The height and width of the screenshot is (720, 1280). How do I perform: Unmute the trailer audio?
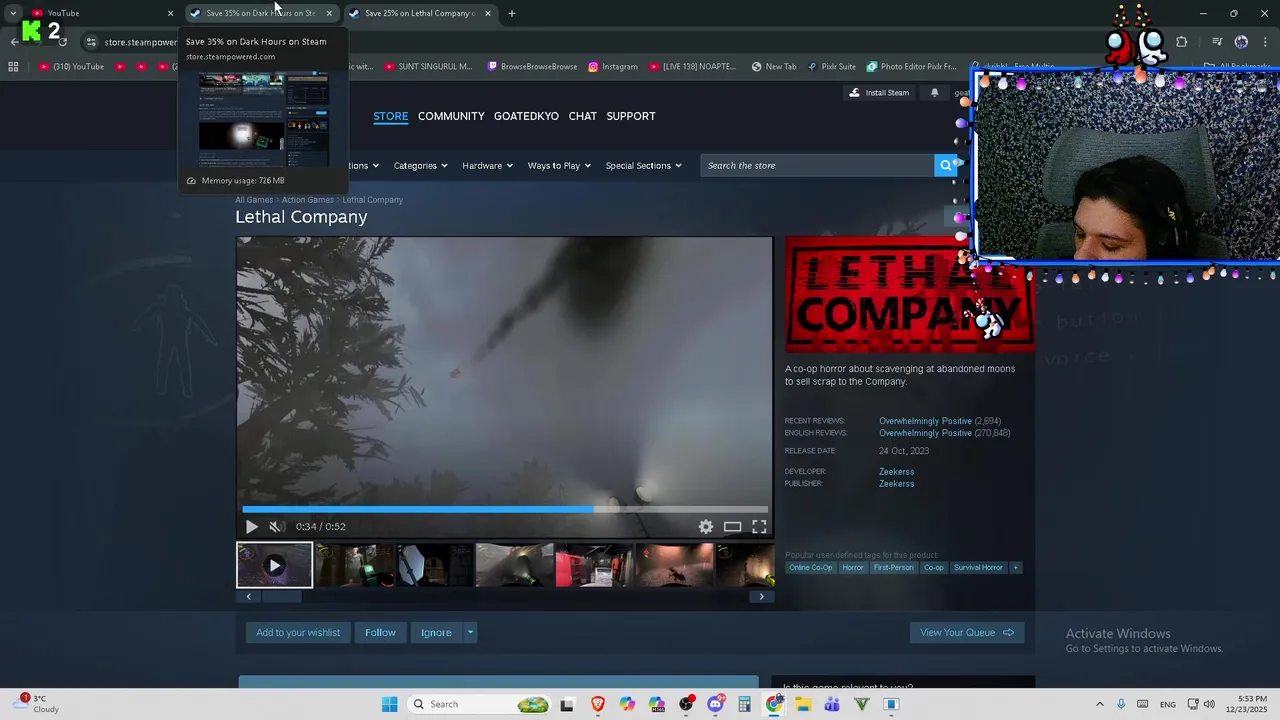point(277,527)
